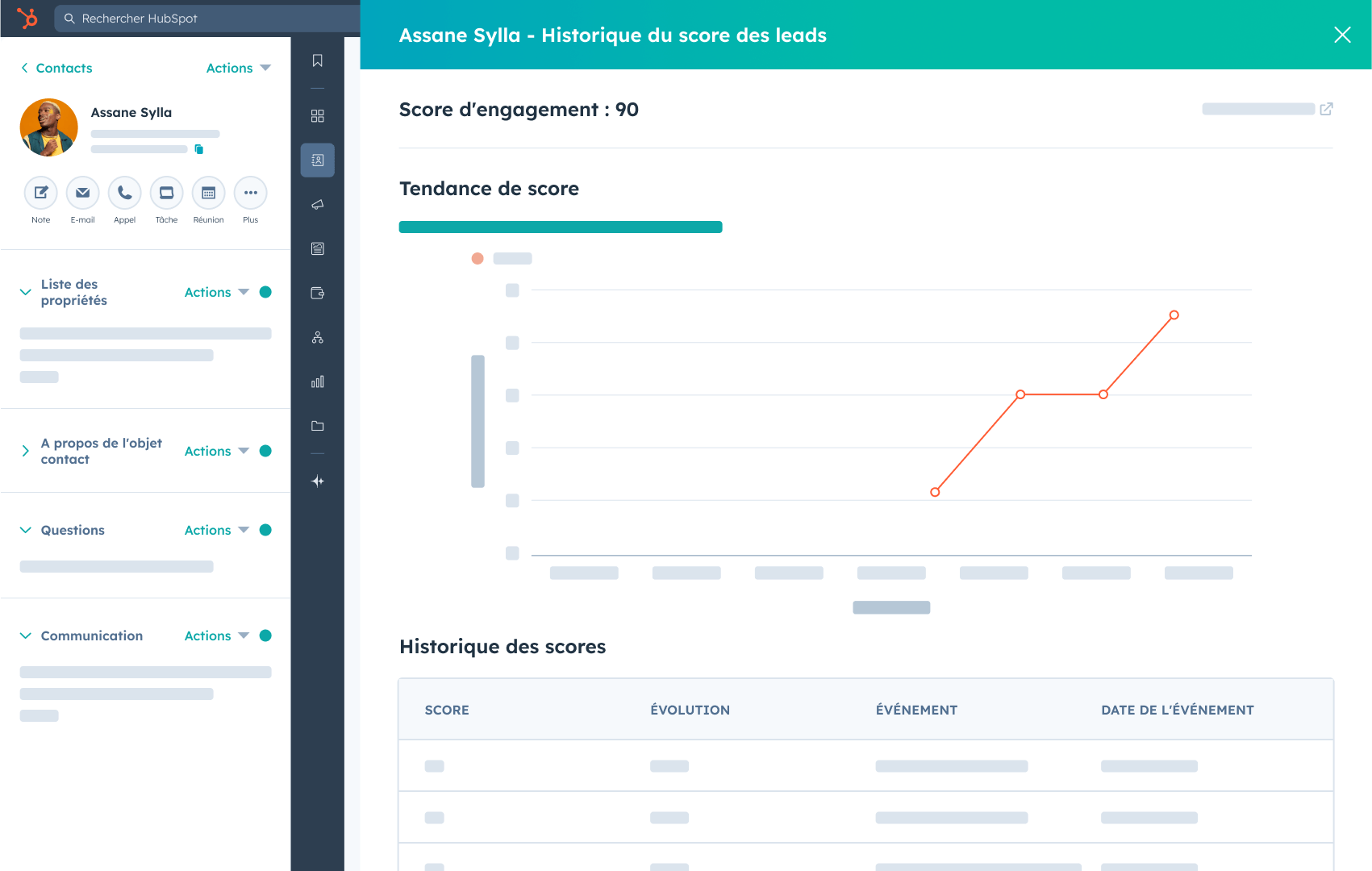The height and width of the screenshot is (871, 1372).
Task: Toggle the orange chart legend series
Action: click(477, 259)
